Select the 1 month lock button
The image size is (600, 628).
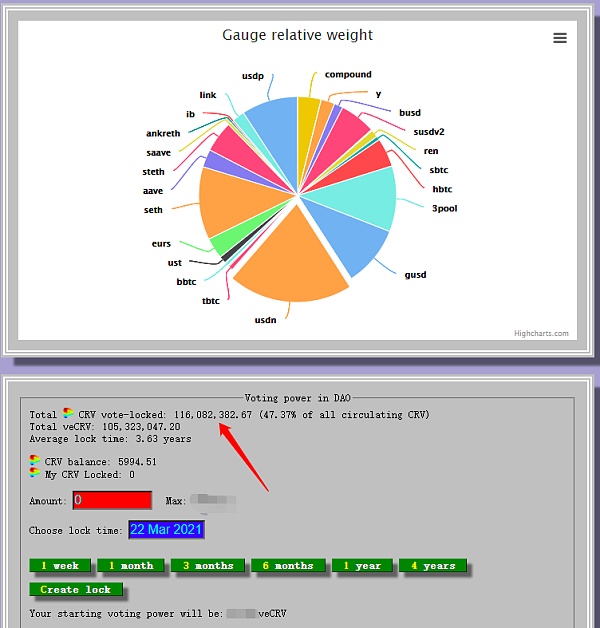click(x=130, y=566)
